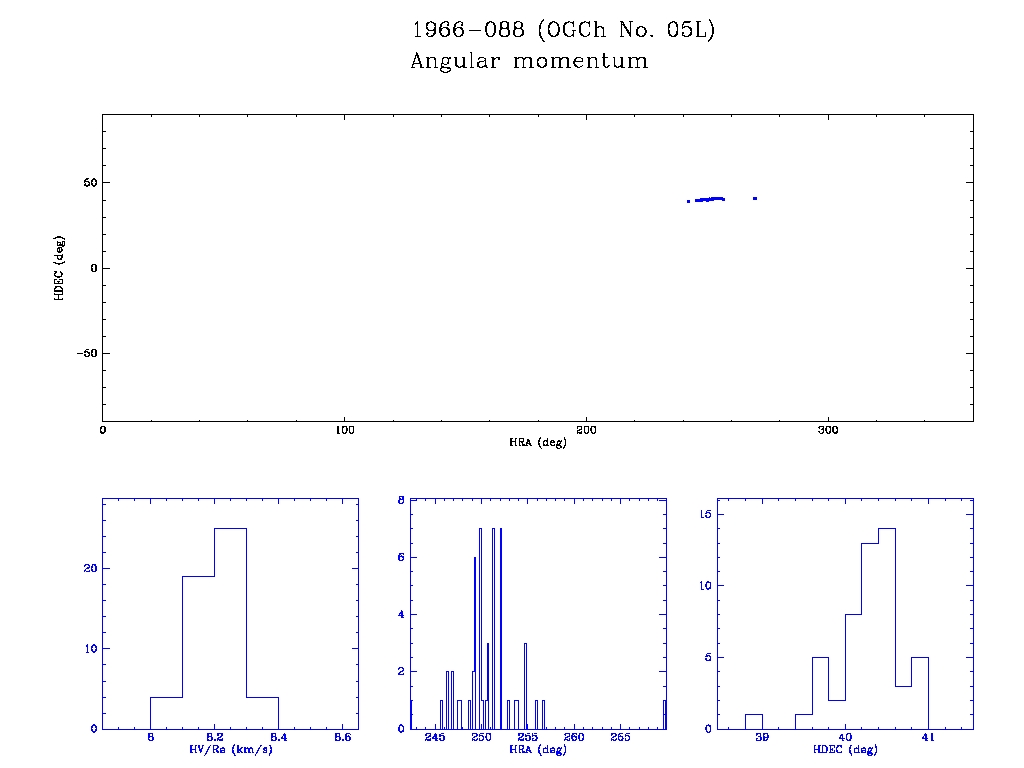1024x768 pixels.
Task: Select the "Angular momentum" subtitle text
Action: (529, 62)
